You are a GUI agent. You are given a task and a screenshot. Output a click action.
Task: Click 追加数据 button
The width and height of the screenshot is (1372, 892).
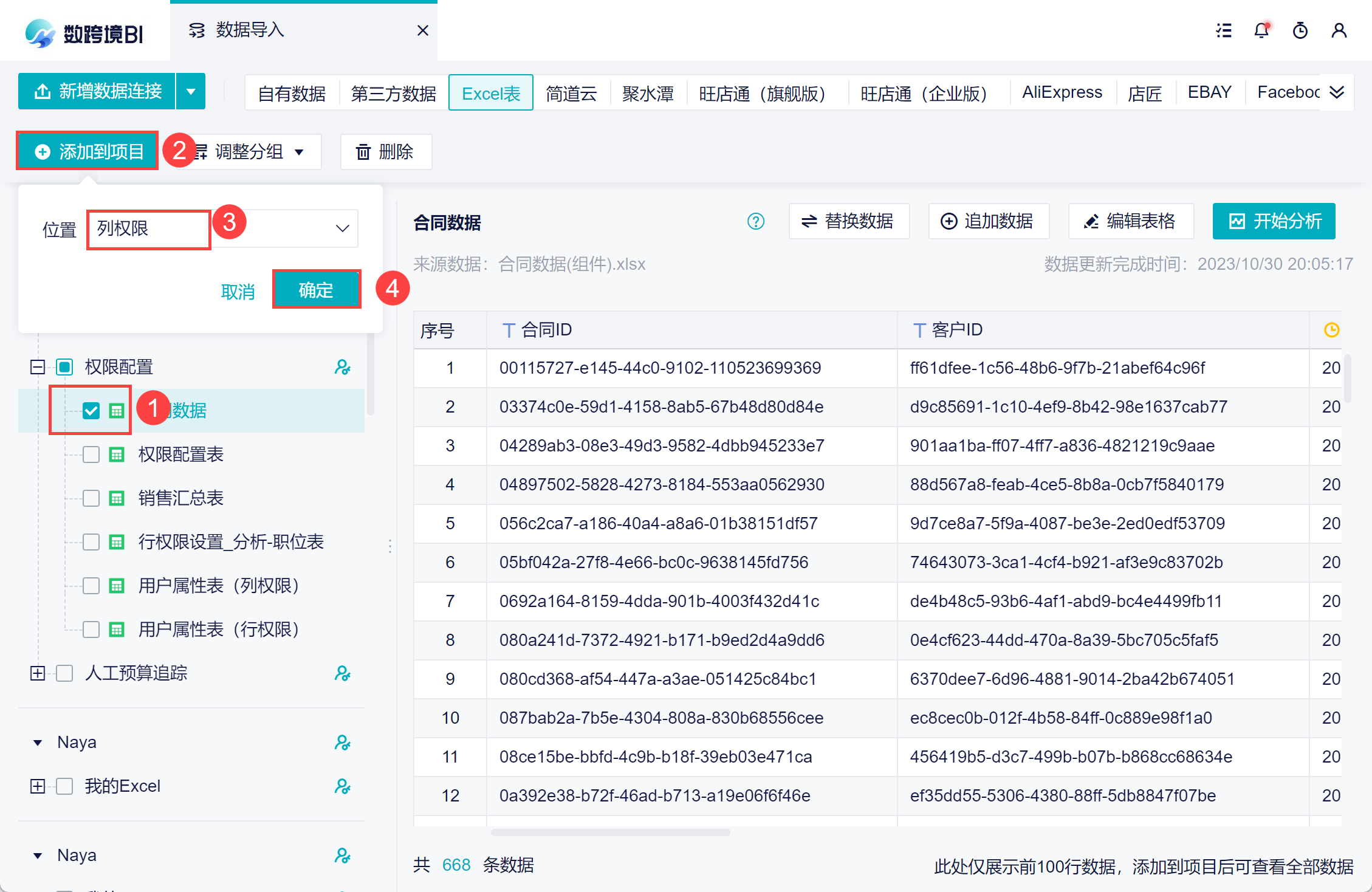point(988,221)
